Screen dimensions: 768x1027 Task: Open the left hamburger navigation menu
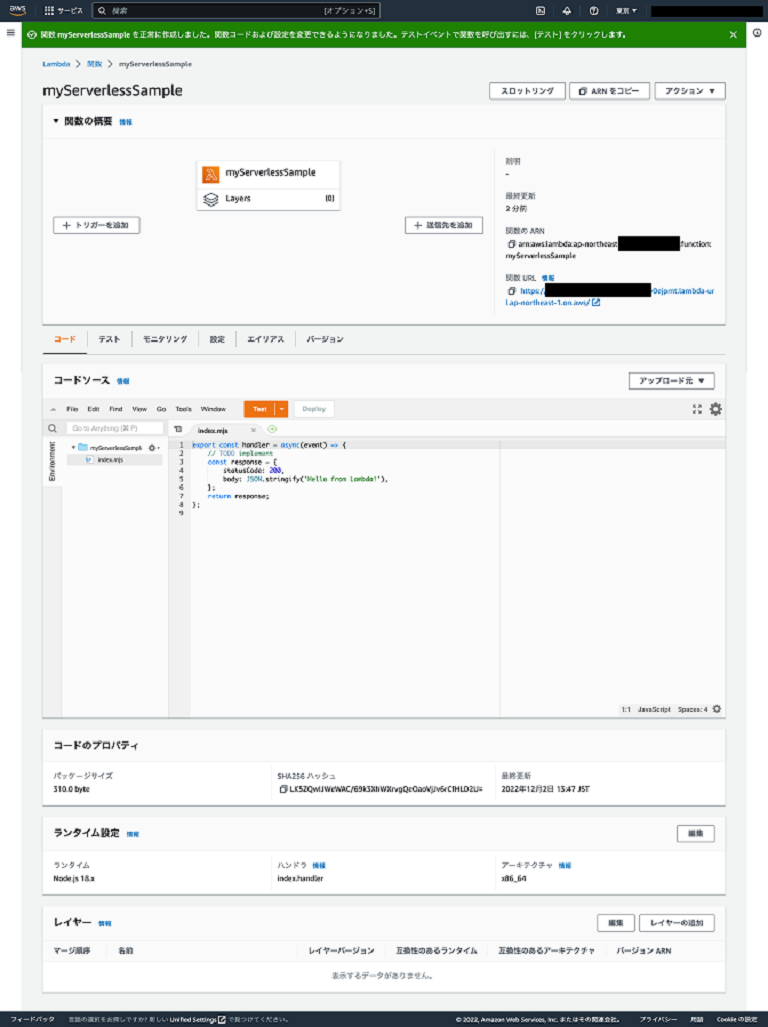tap(10, 32)
